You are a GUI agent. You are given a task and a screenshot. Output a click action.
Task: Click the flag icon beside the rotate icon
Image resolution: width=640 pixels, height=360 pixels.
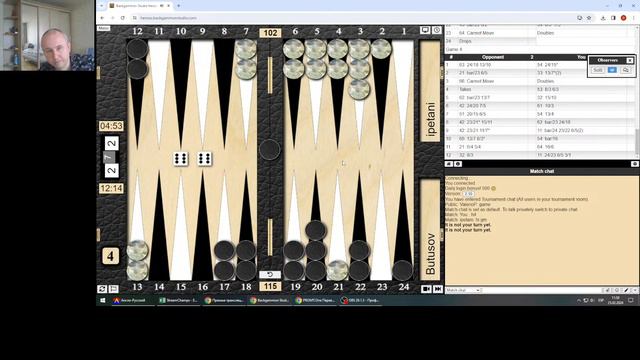[x=113, y=289]
